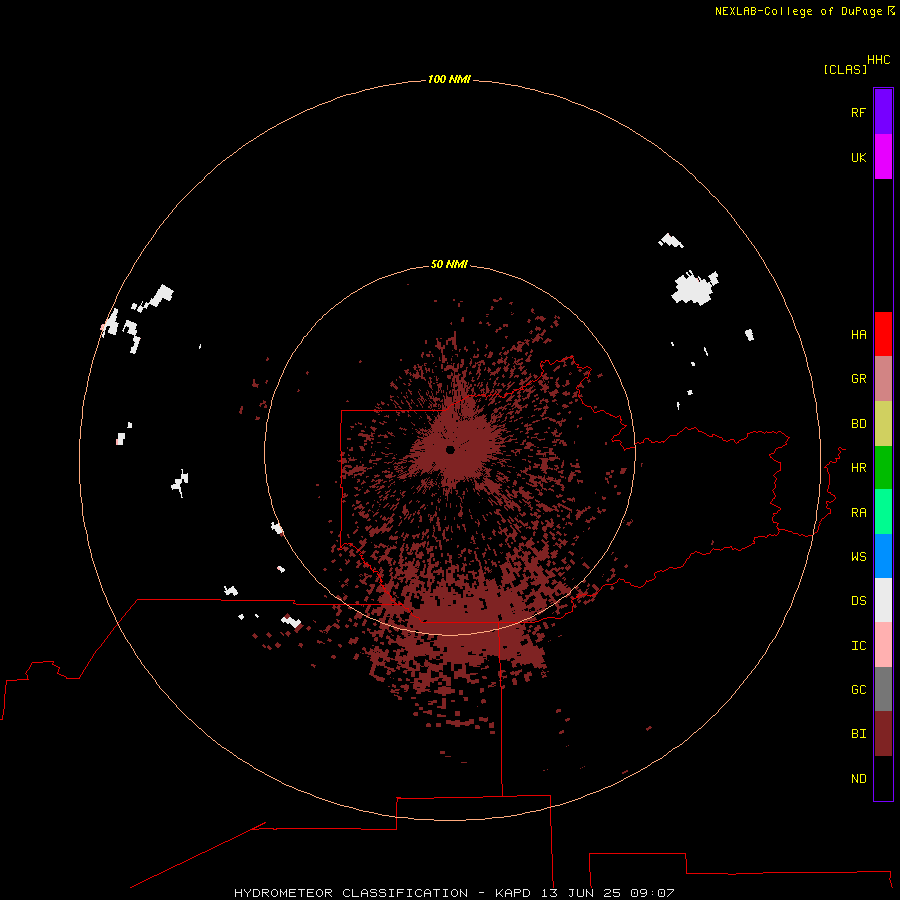Click the UK legend label
This screenshot has height=900, width=900.
[859, 157]
